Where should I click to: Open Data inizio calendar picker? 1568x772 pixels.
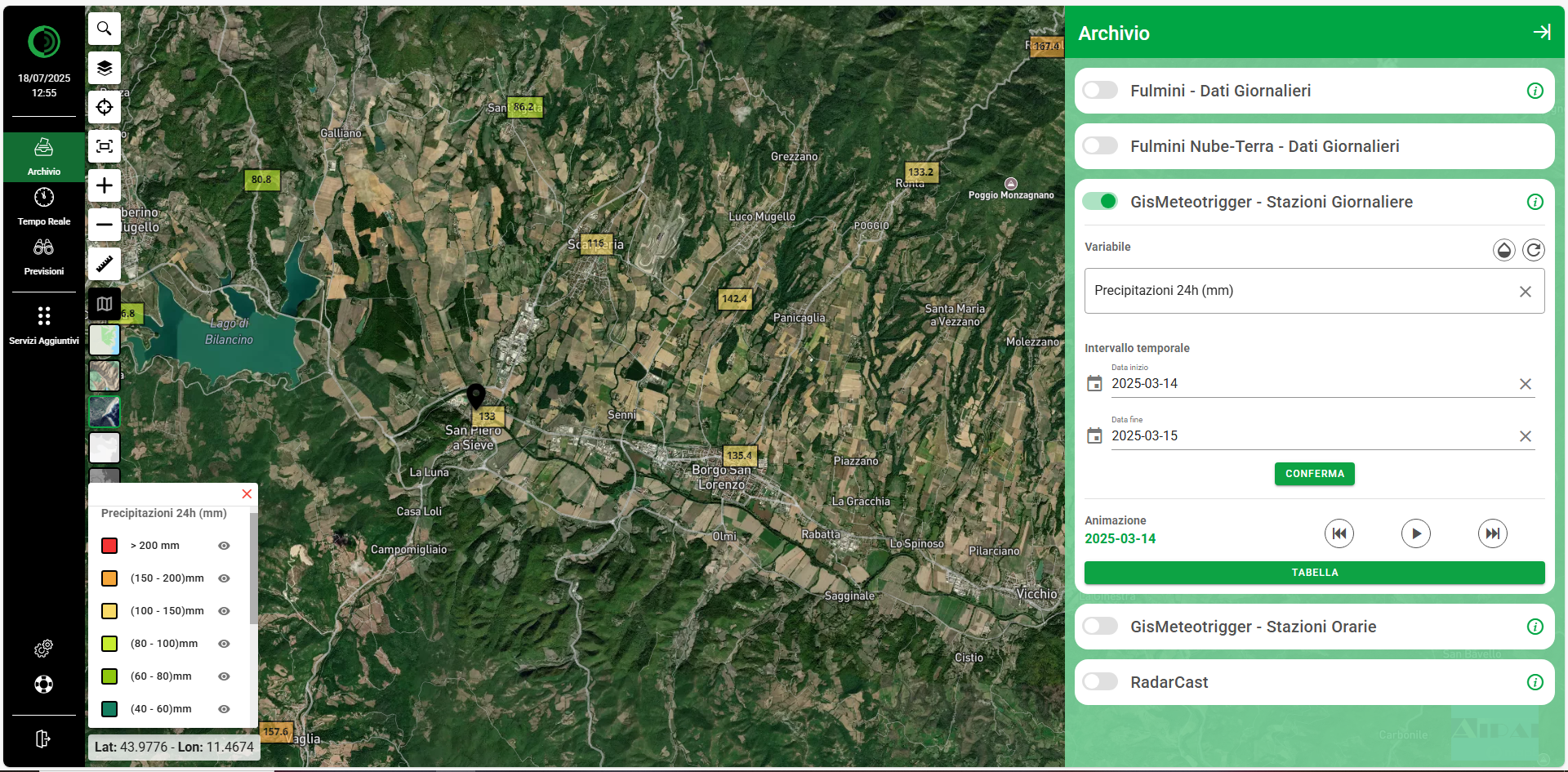pos(1094,384)
